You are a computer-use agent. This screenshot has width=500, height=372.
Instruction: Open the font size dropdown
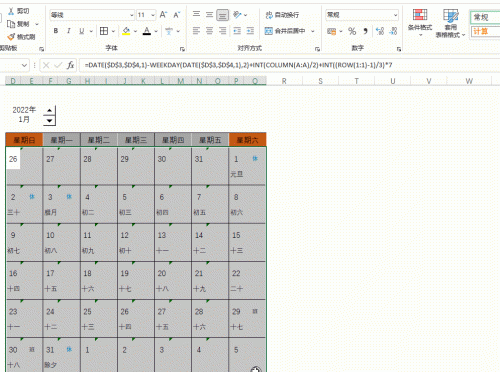(x=153, y=15)
